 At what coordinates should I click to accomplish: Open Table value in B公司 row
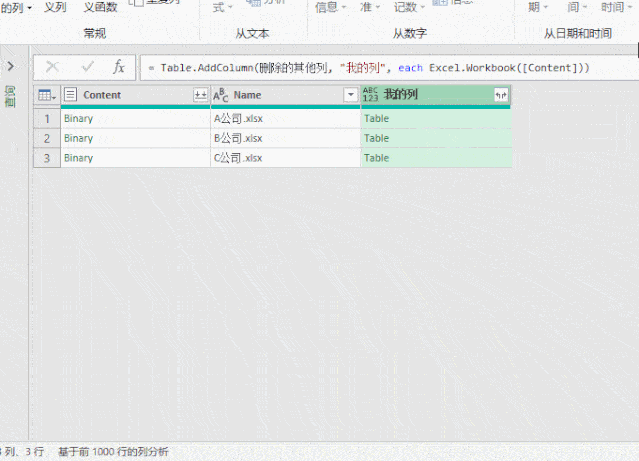377,139
